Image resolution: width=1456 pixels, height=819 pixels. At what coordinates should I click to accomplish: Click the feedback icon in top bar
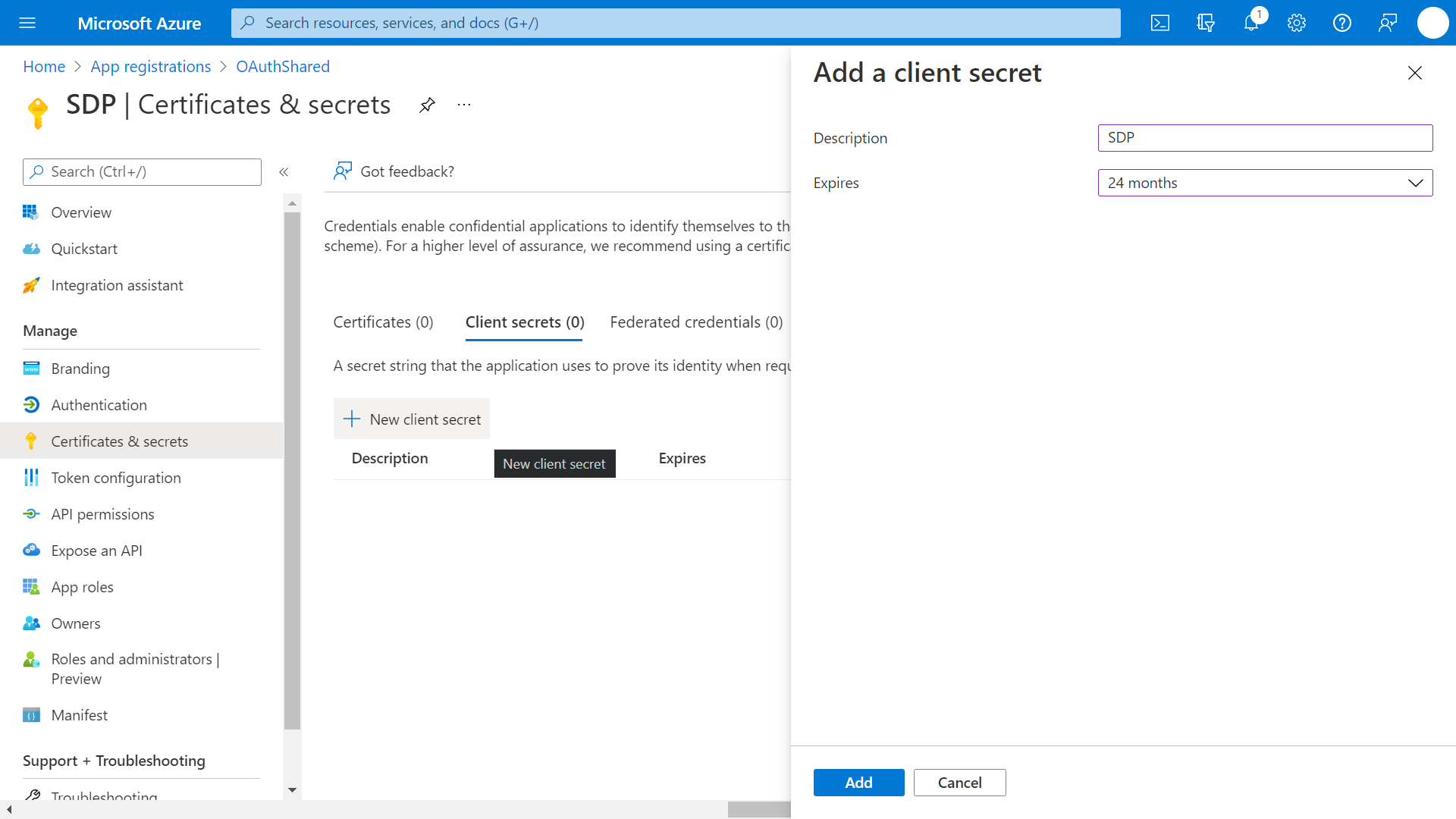(1388, 23)
